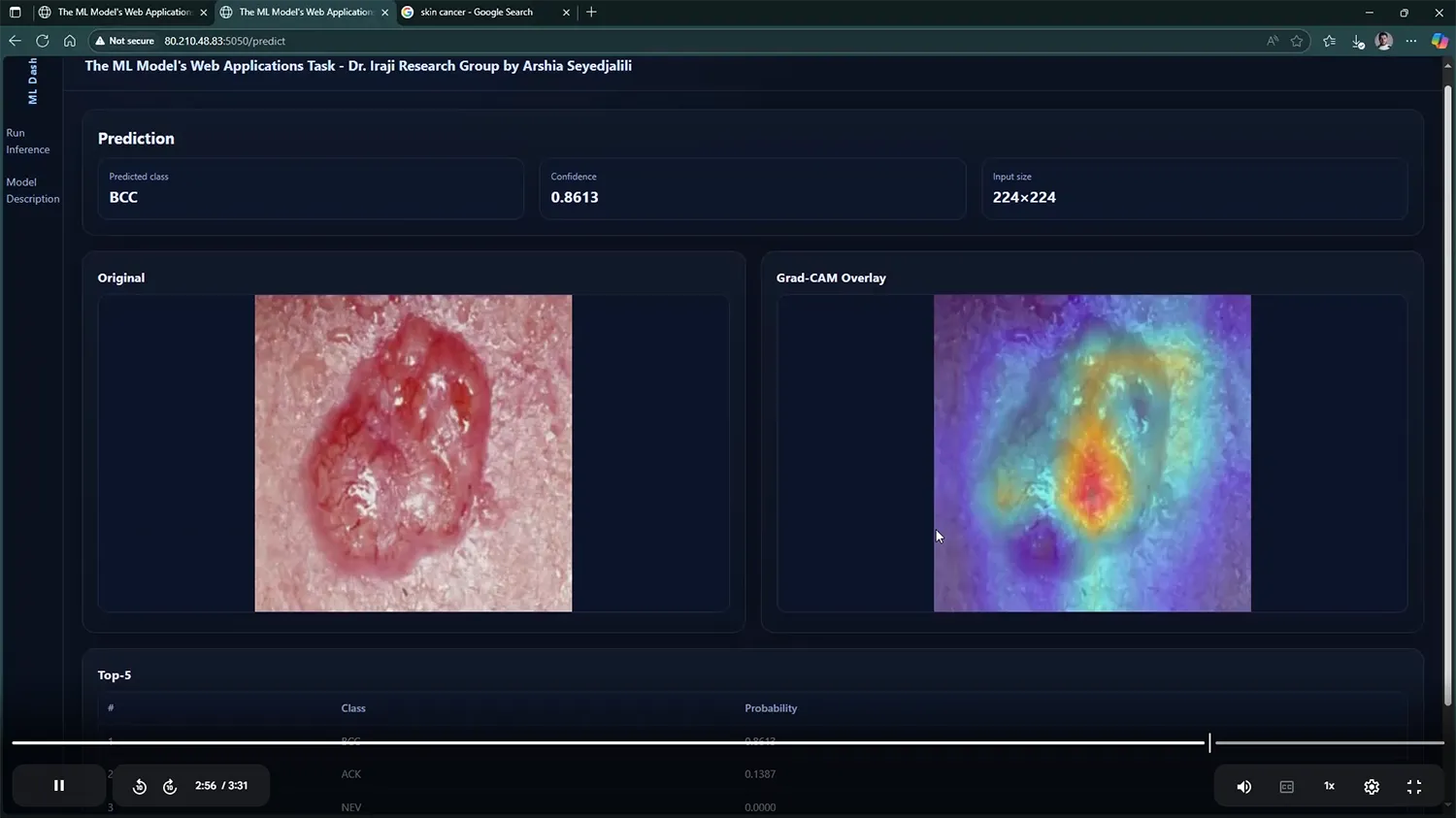This screenshot has width=1456, height=818.
Task: Click the page title header text
Action: [358, 66]
